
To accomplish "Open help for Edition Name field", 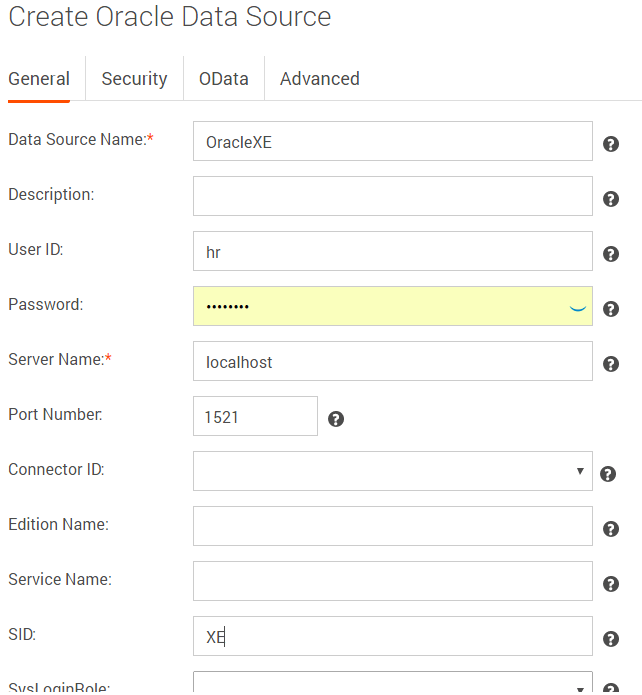I will [611, 529].
